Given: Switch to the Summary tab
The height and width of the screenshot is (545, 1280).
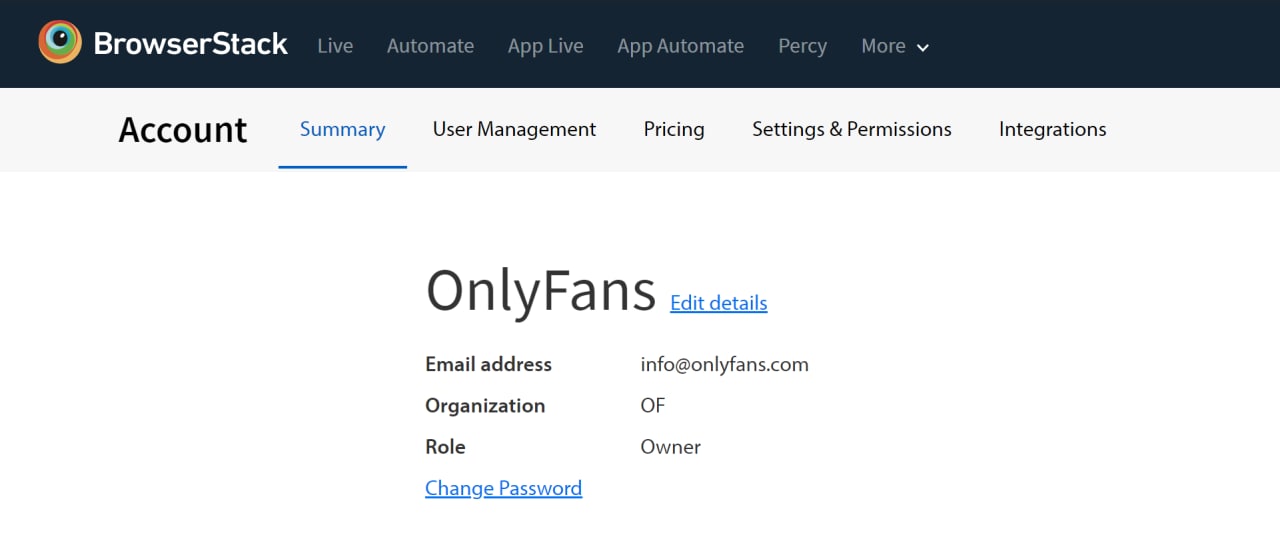Looking at the screenshot, I should coord(342,129).
